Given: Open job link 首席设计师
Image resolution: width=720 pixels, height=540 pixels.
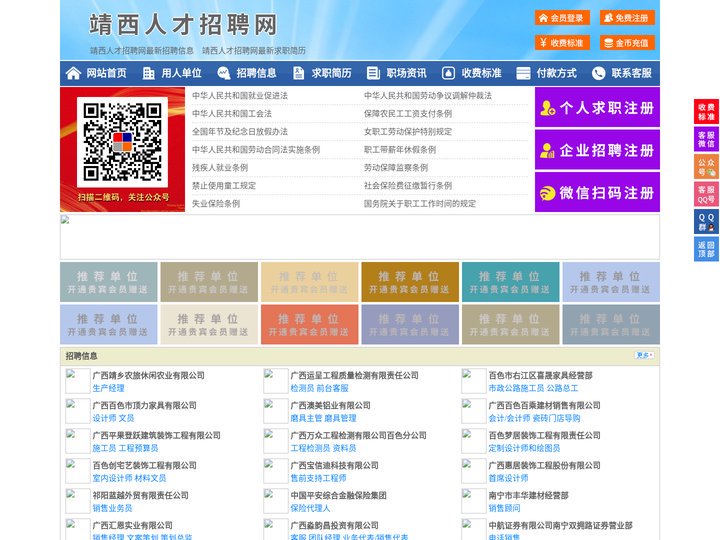Looking at the screenshot, I should point(508,478).
